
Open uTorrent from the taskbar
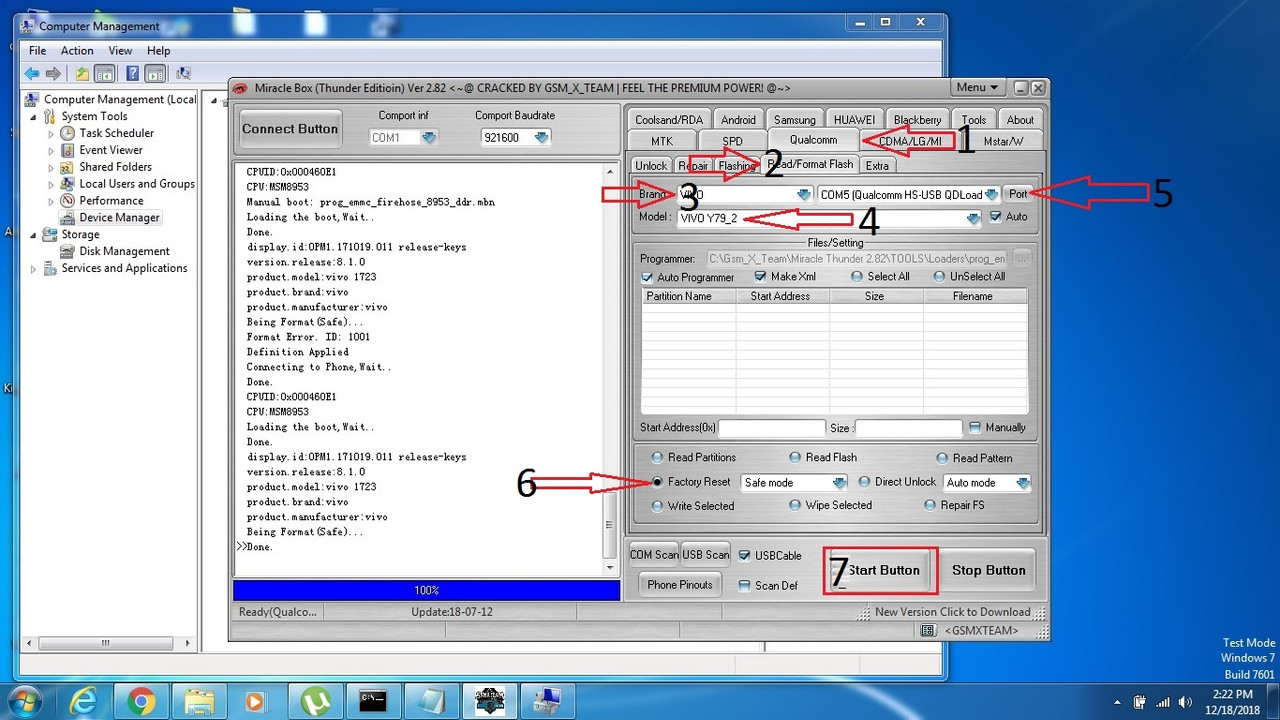(315, 702)
